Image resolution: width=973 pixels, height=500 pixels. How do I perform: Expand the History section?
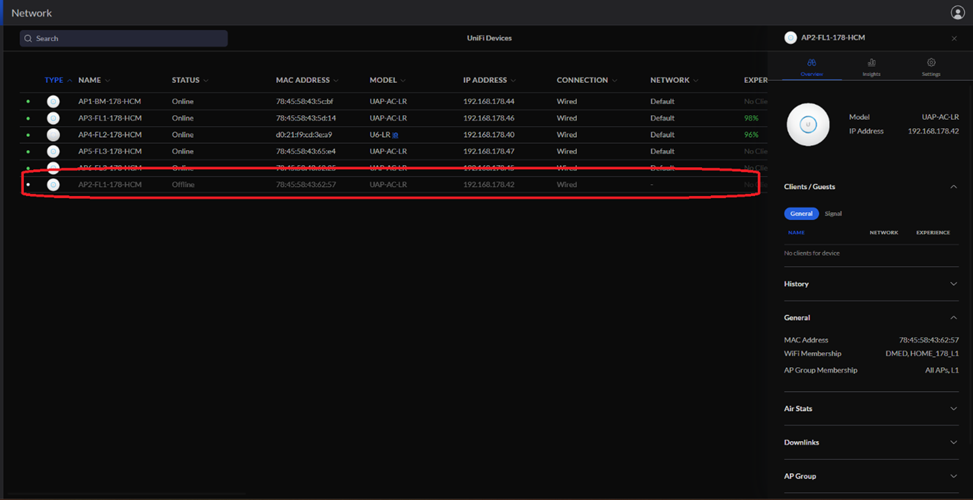(953, 284)
